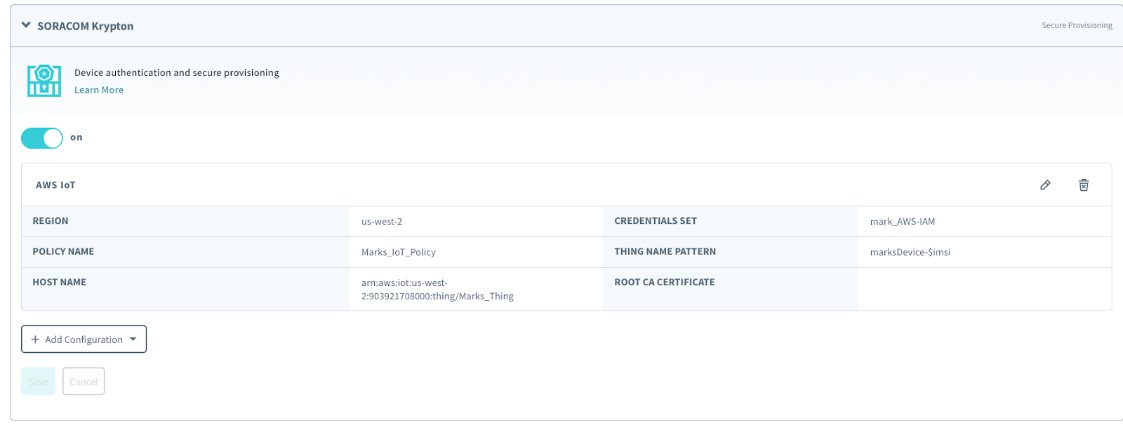The width and height of the screenshot is (1123, 424).
Task: Click the THING NAME PATTERN label
Action: pos(665,251)
